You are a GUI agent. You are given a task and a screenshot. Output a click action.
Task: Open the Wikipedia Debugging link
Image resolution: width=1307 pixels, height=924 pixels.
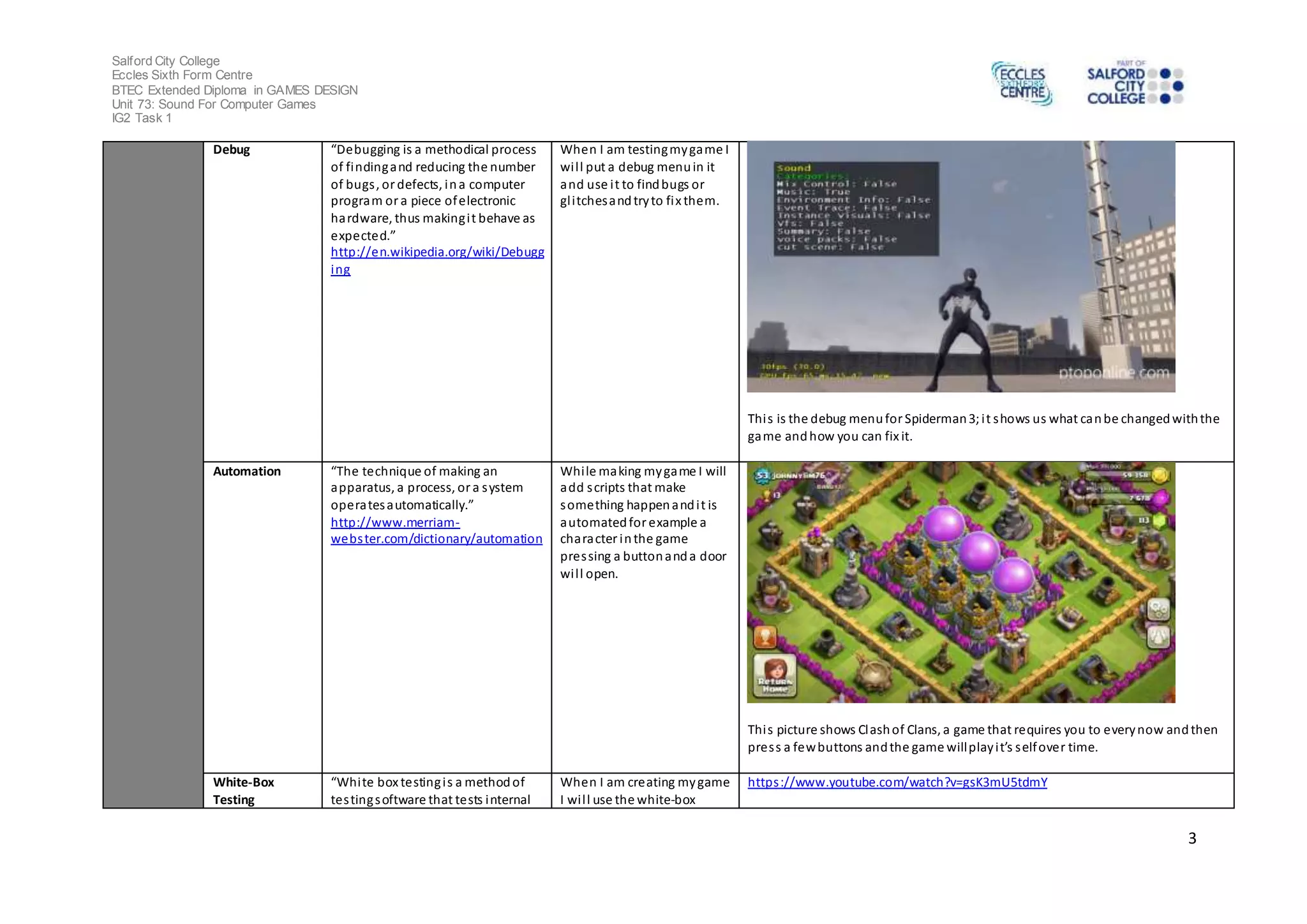coord(437,253)
